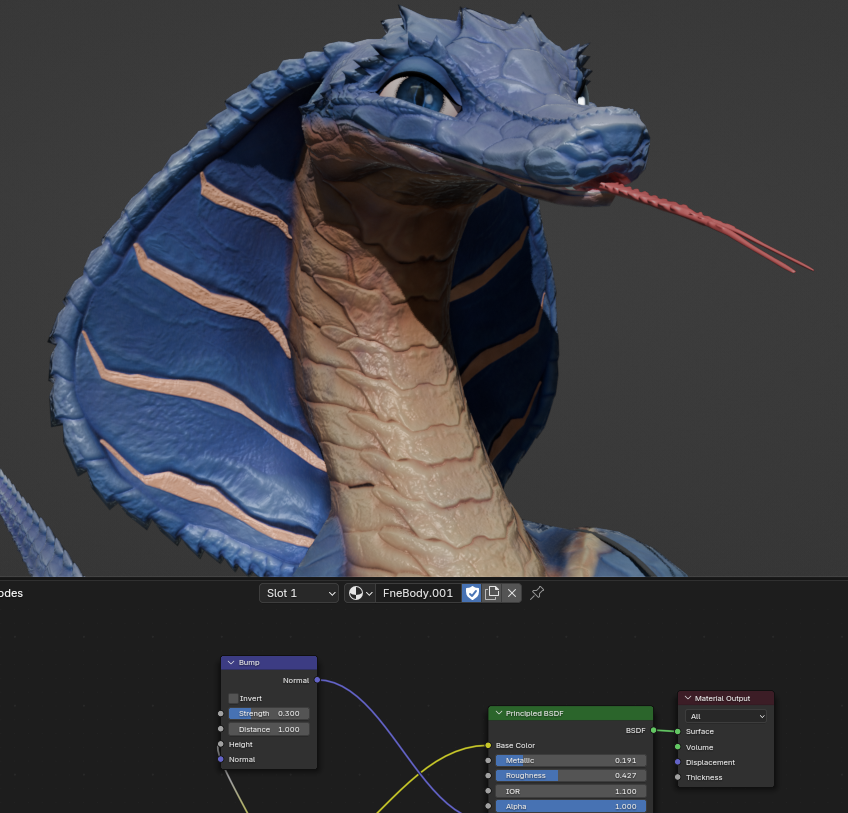The height and width of the screenshot is (813, 848).
Task: Click the Alpha 1.000 slider
Action: tap(571, 807)
